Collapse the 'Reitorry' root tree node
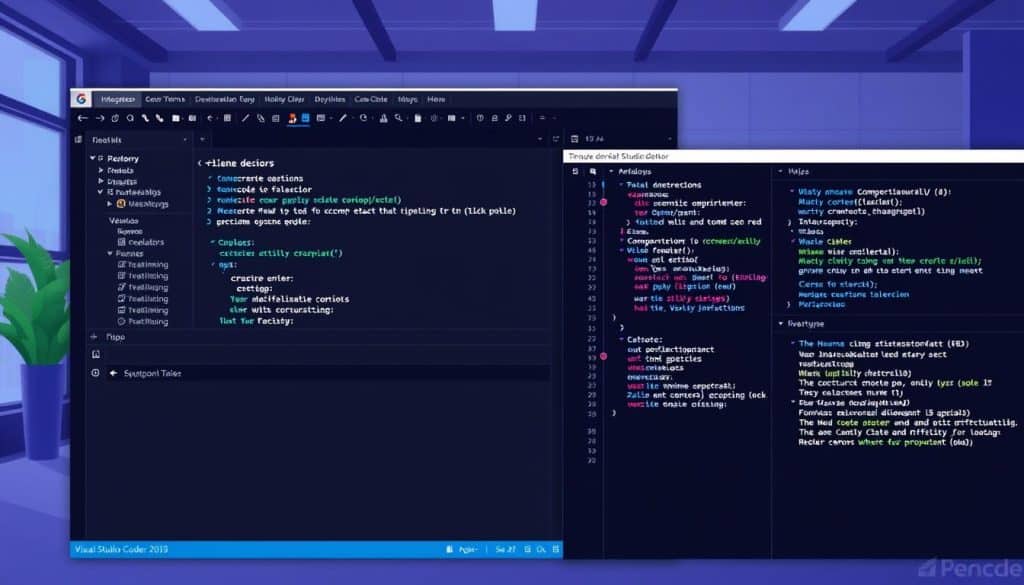The image size is (1024, 585). point(92,158)
